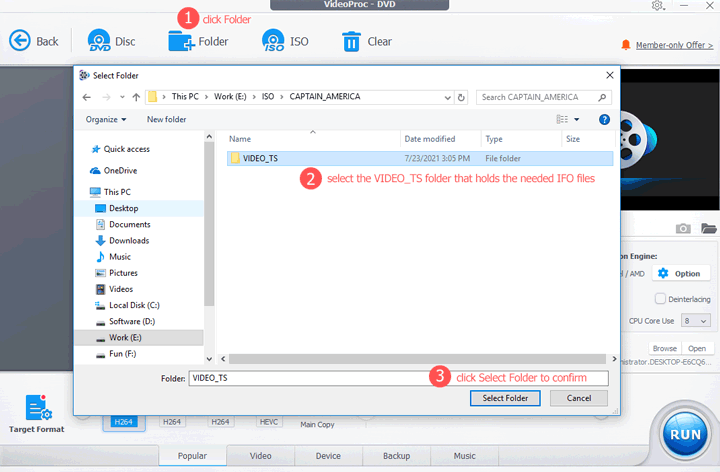Switch to the Device tab
The image size is (720, 472).
[x=328, y=455]
